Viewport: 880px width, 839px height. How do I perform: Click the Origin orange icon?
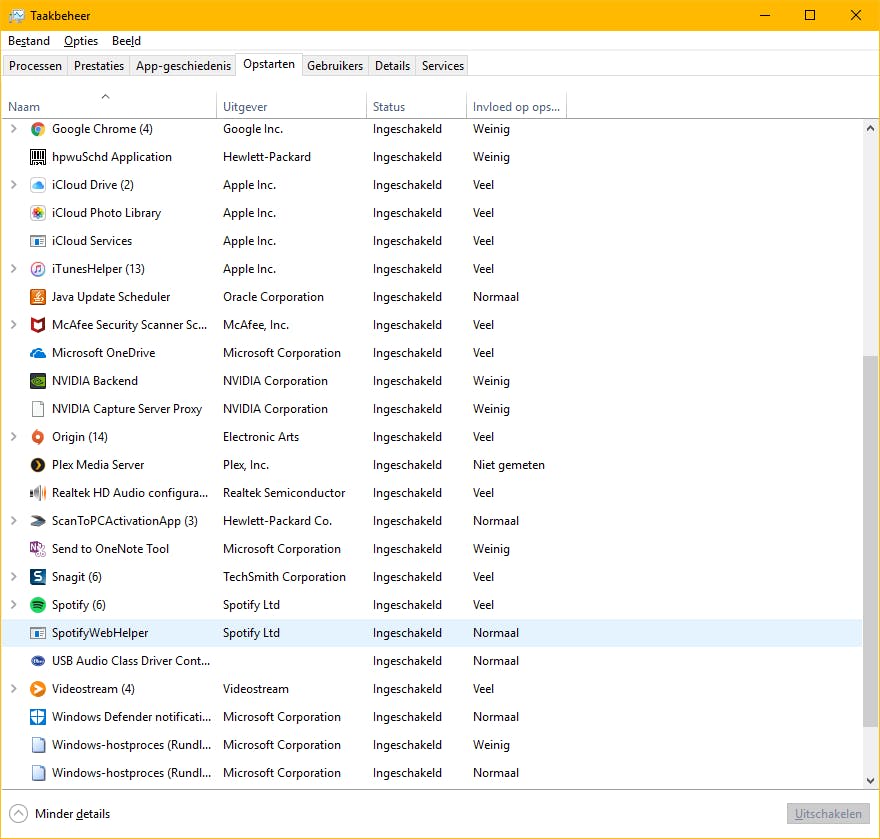point(38,437)
